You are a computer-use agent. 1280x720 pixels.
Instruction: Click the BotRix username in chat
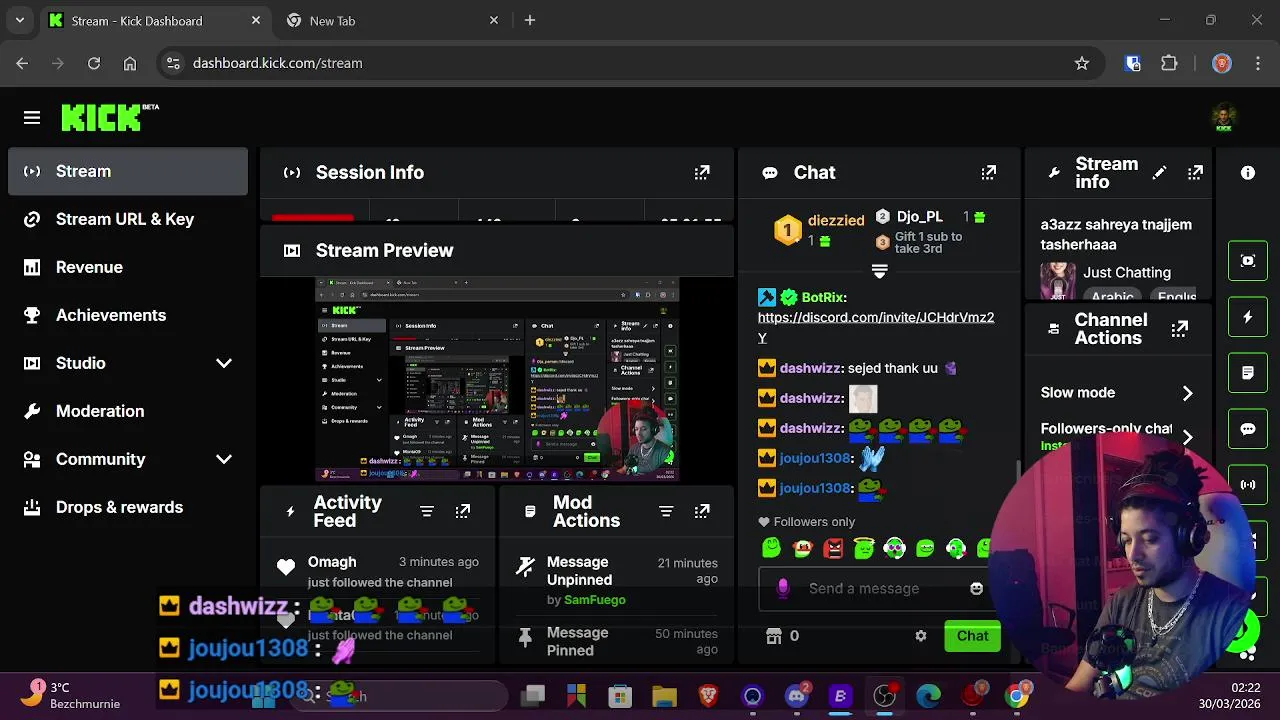click(823, 297)
